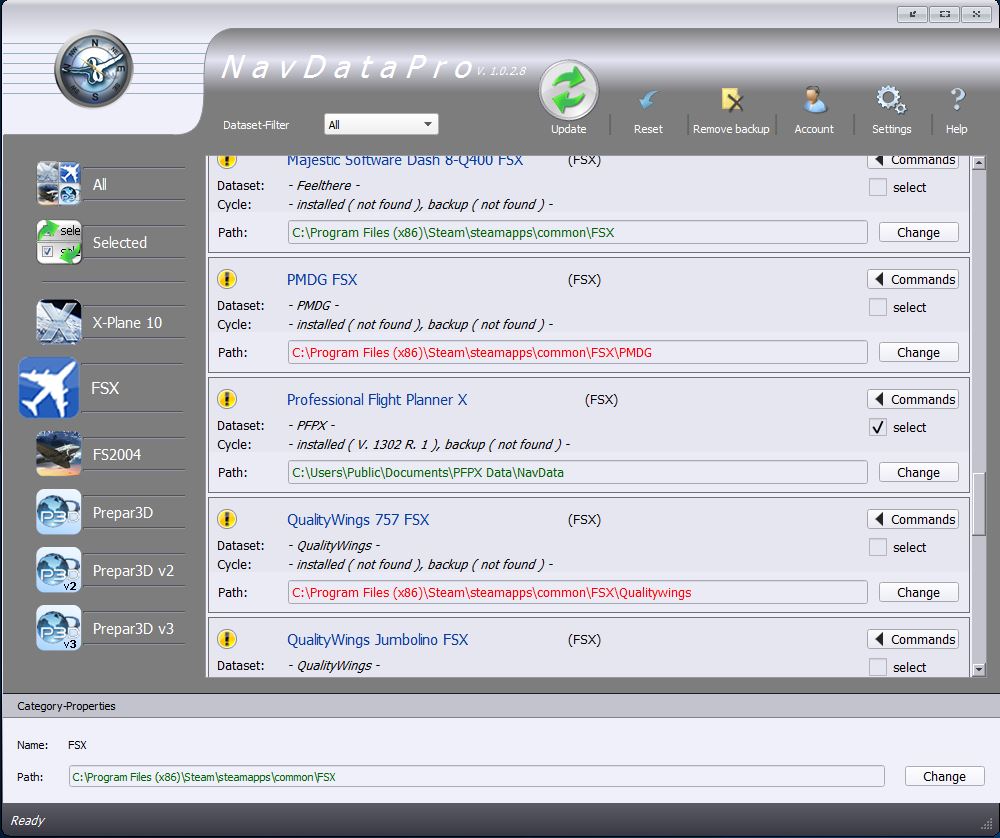Click the PFPX Data NavData path field
Screen dimensions: 1000x838
pyautogui.click(x=578, y=472)
